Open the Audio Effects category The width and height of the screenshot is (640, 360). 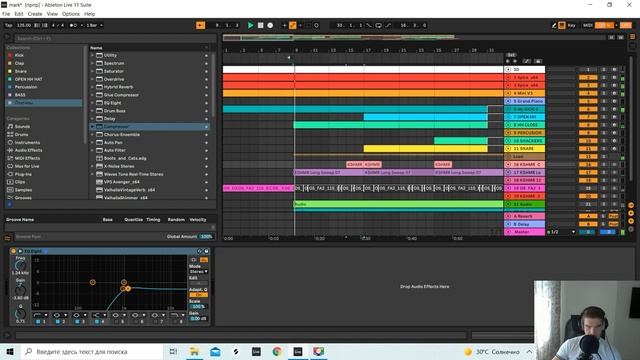coord(28,150)
